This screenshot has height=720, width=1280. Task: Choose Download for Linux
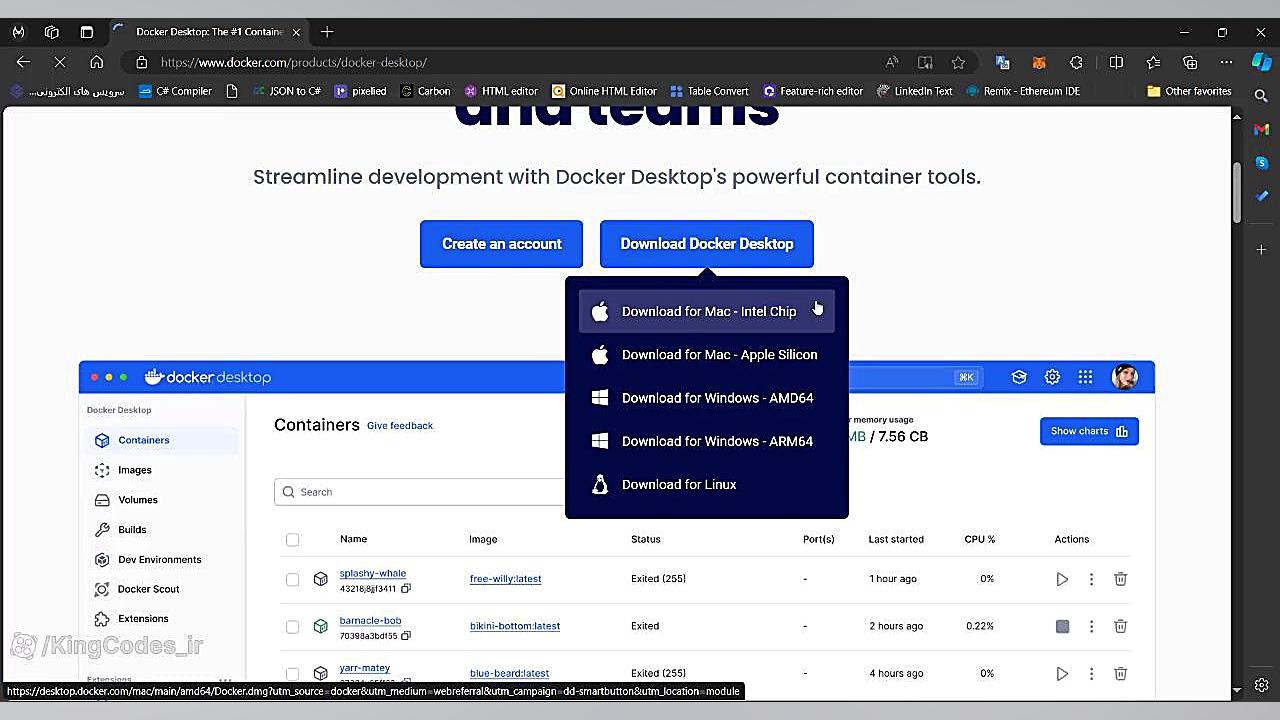tap(706, 484)
